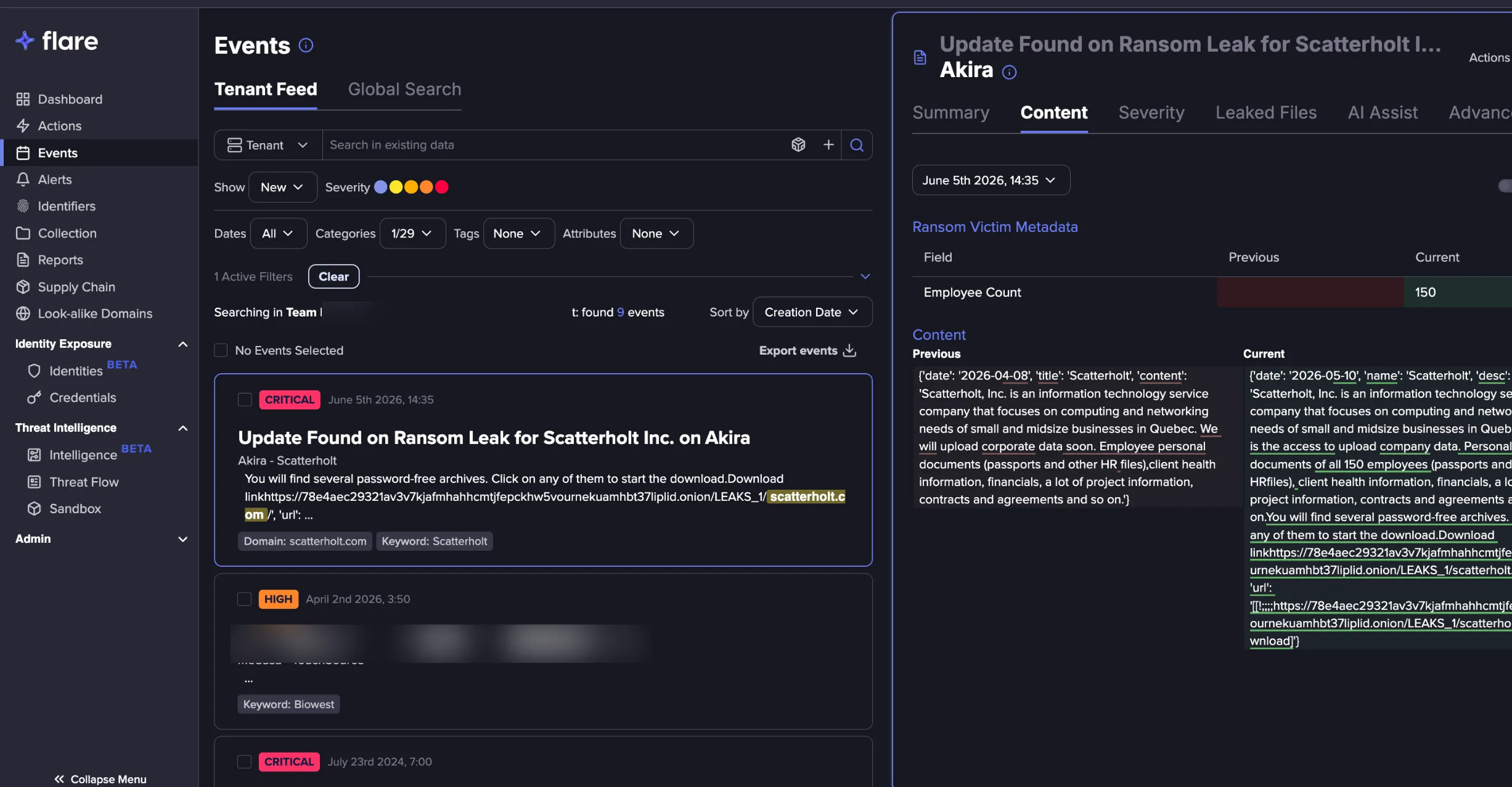Image resolution: width=1512 pixels, height=787 pixels.
Task: Click the search magnifier icon
Action: (857, 145)
